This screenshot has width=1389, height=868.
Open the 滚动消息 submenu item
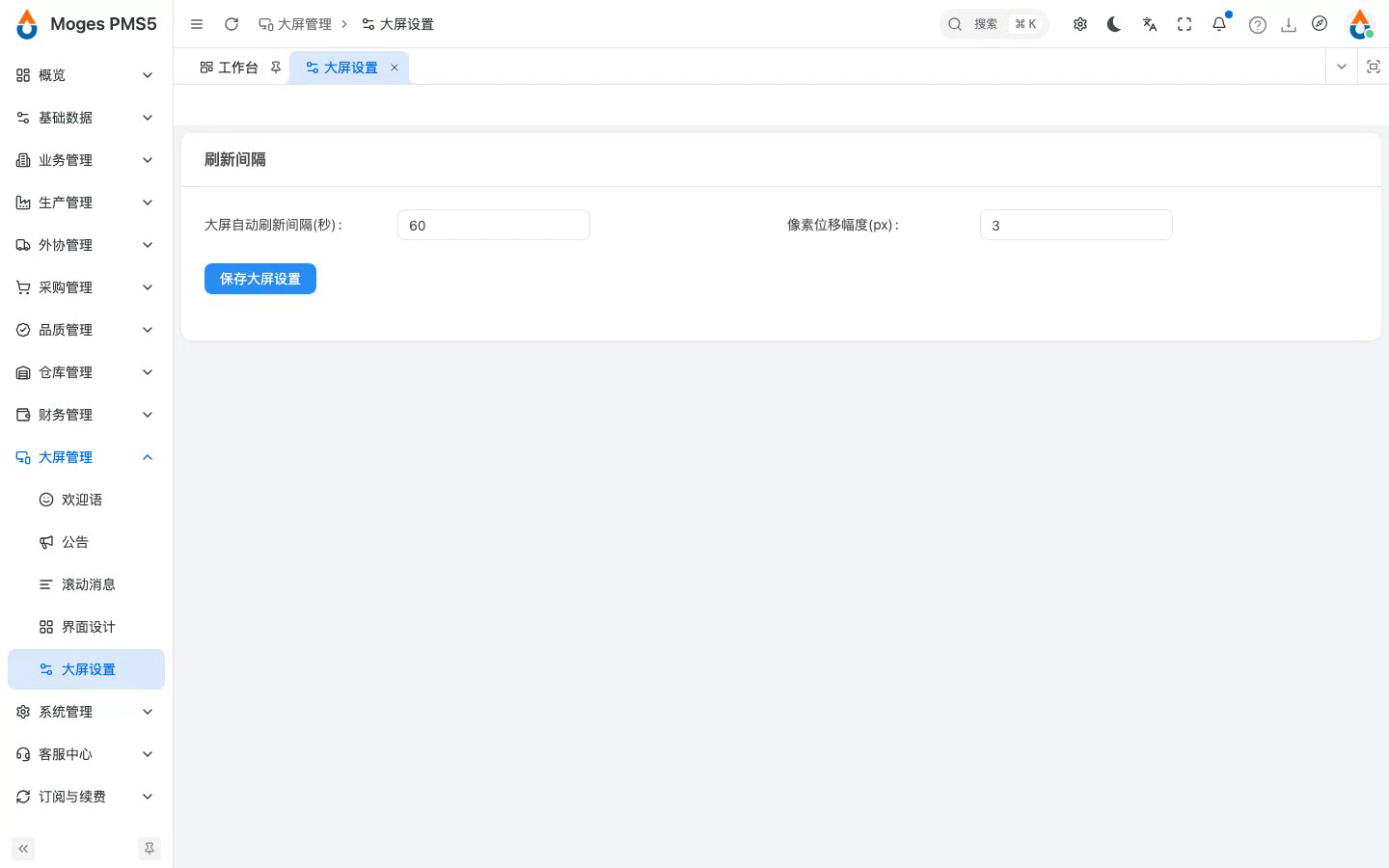pos(86,584)
